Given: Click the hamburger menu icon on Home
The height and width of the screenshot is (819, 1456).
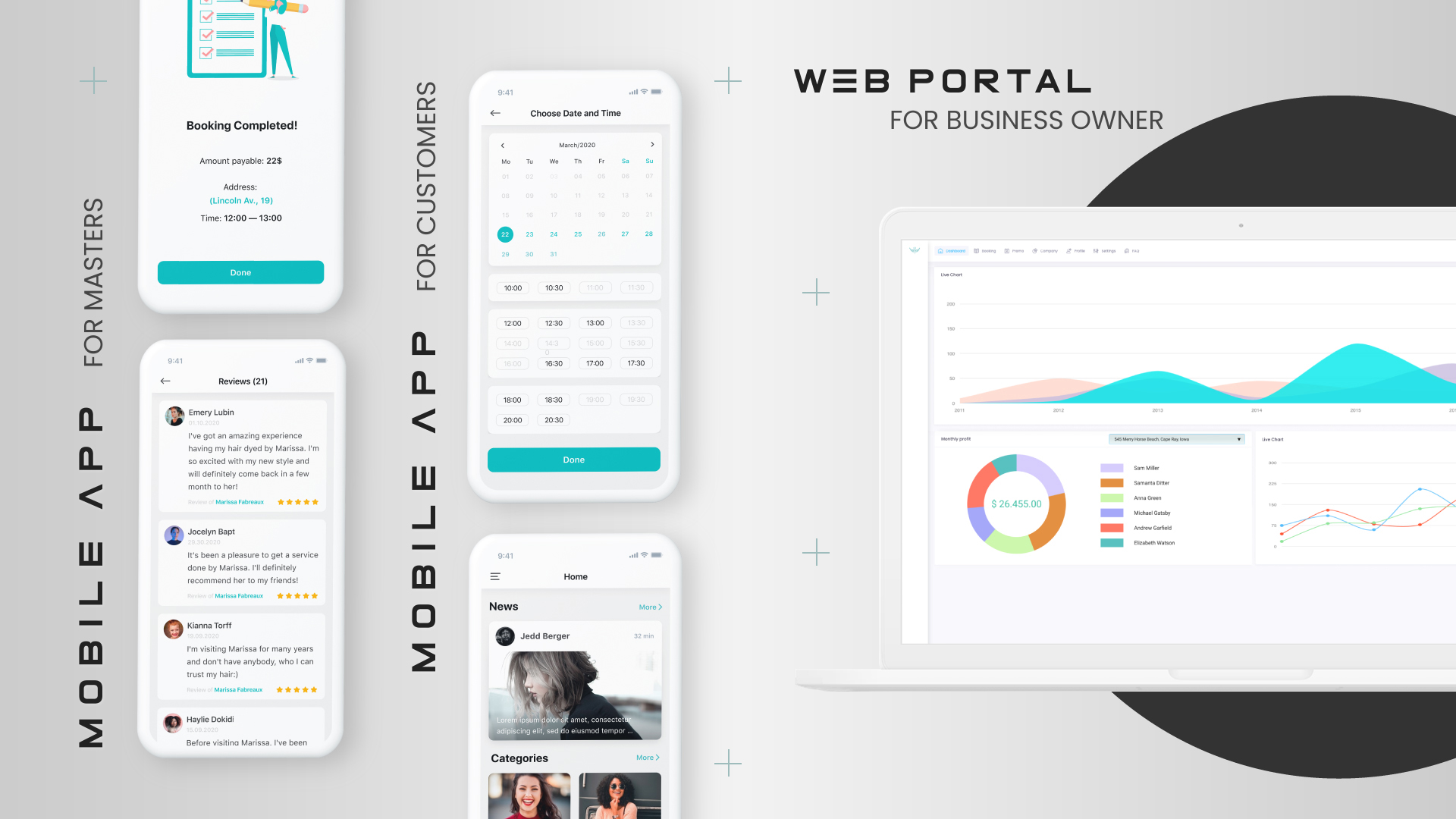Looking at the screenshot, I should tap(494, 576).
